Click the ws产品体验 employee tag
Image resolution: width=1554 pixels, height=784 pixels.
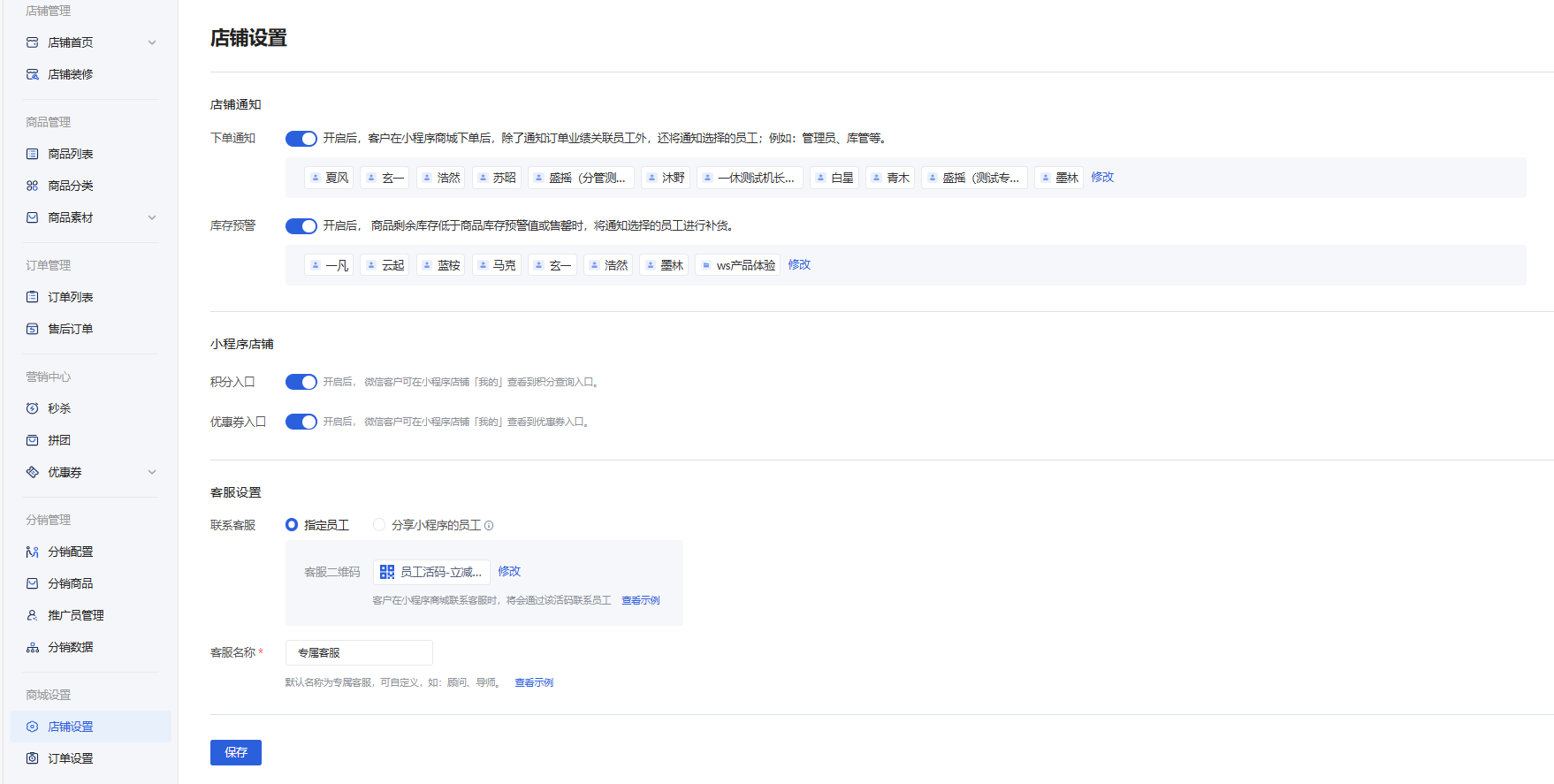[x=738, y=265]
